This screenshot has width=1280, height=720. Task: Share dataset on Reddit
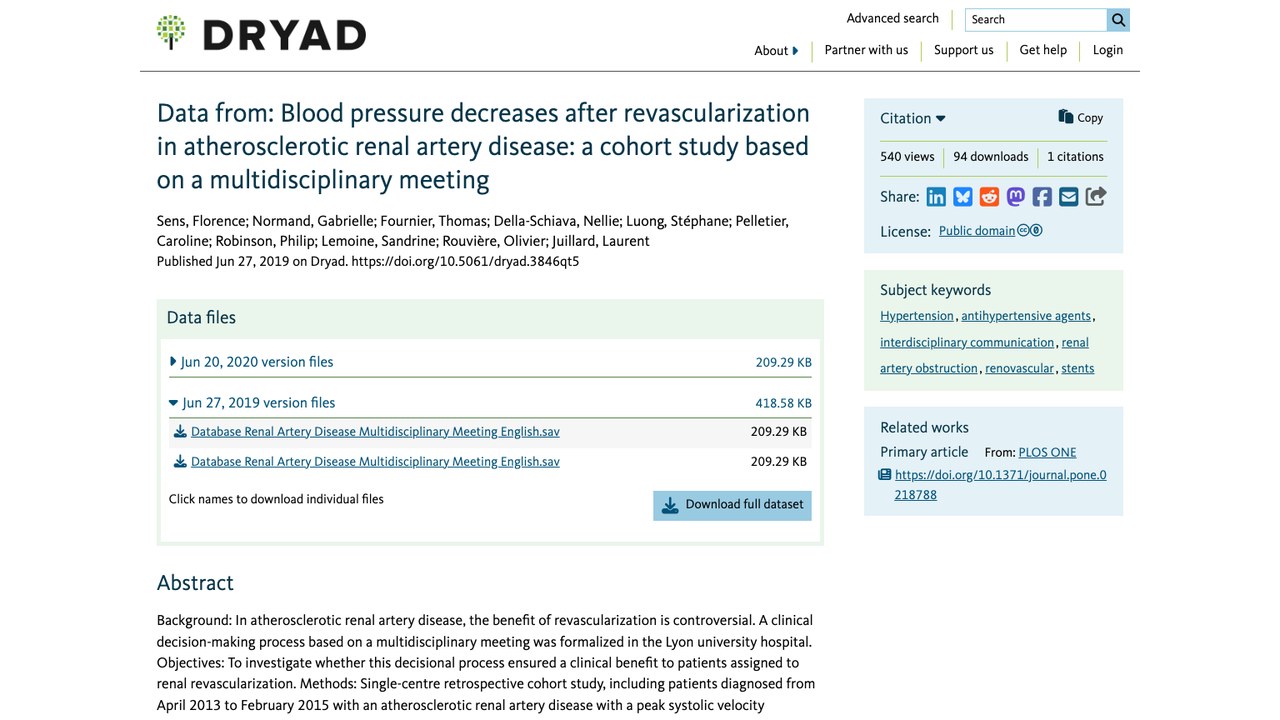coord(989,197)
